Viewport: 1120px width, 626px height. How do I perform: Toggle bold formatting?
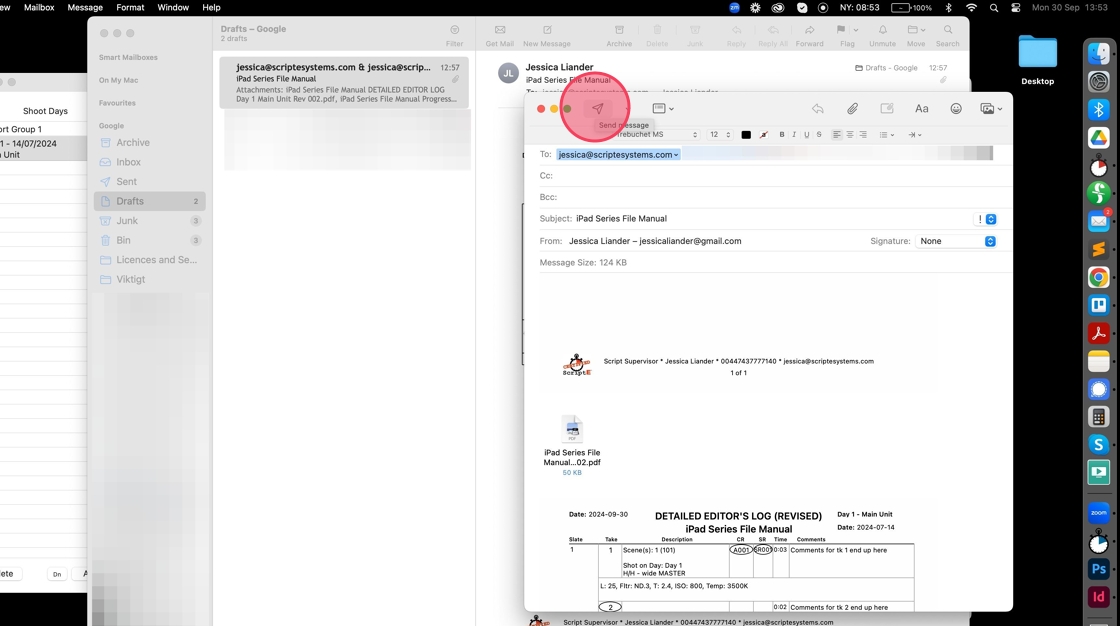point(781,134)
